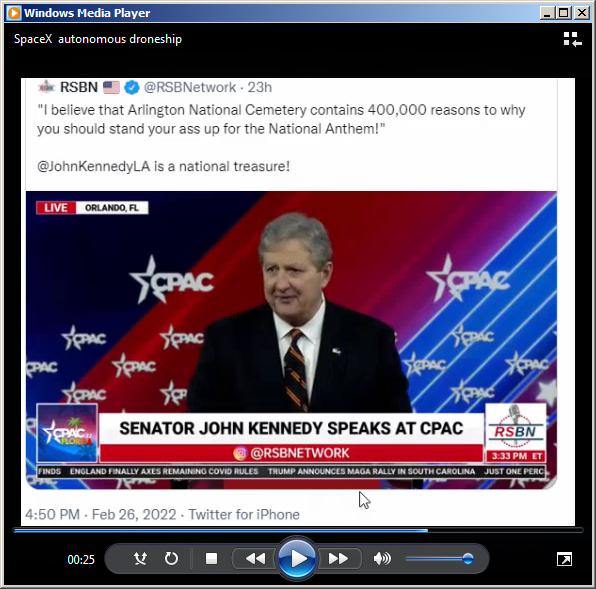Maximize the Windows Media Player window

coord(564,13)
